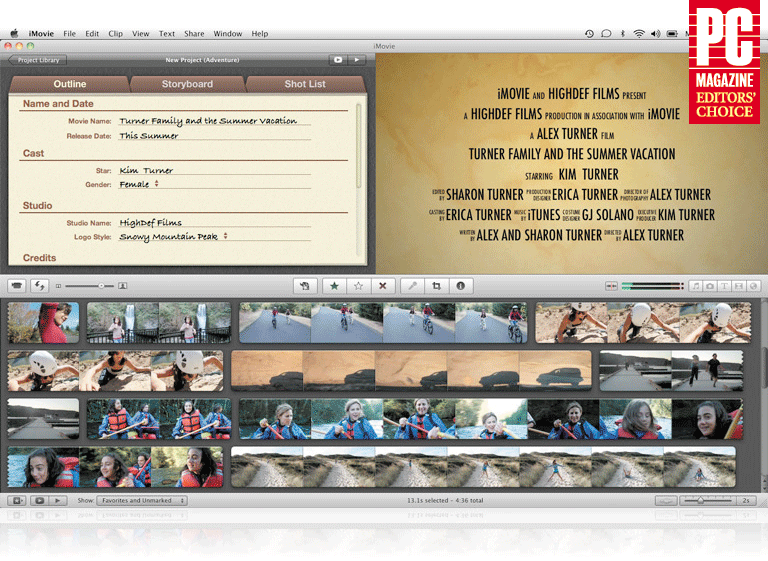Open the Inspector info button

(x=460, y=286)
